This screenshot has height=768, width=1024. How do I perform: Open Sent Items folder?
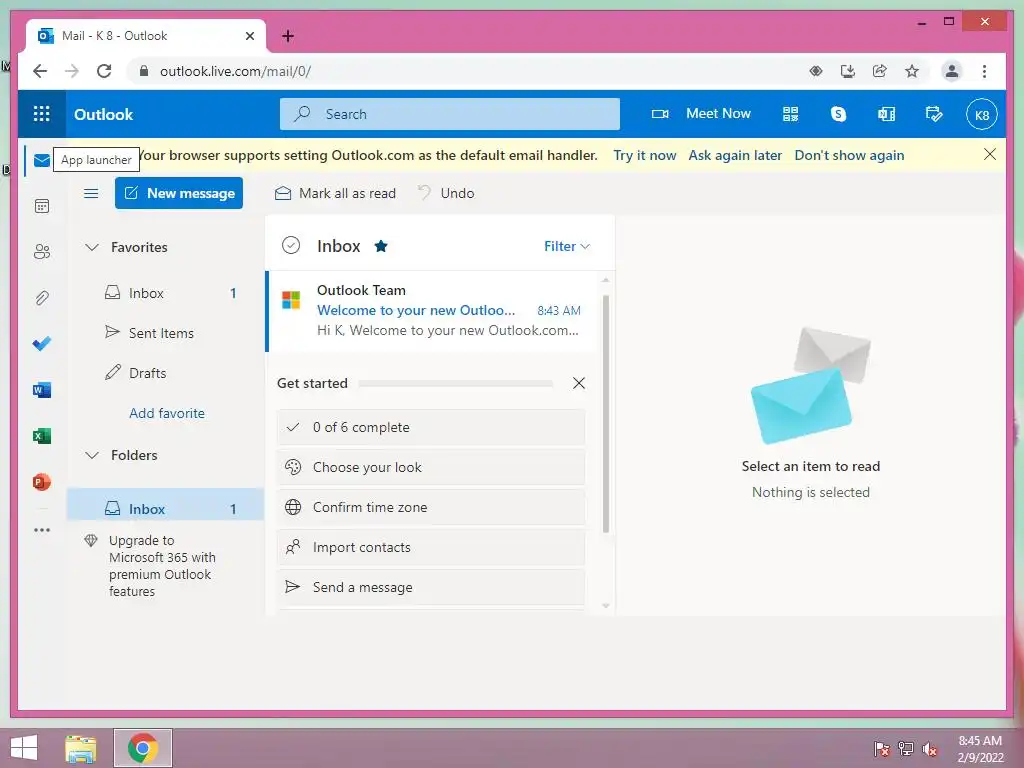(x=167, y=333)
